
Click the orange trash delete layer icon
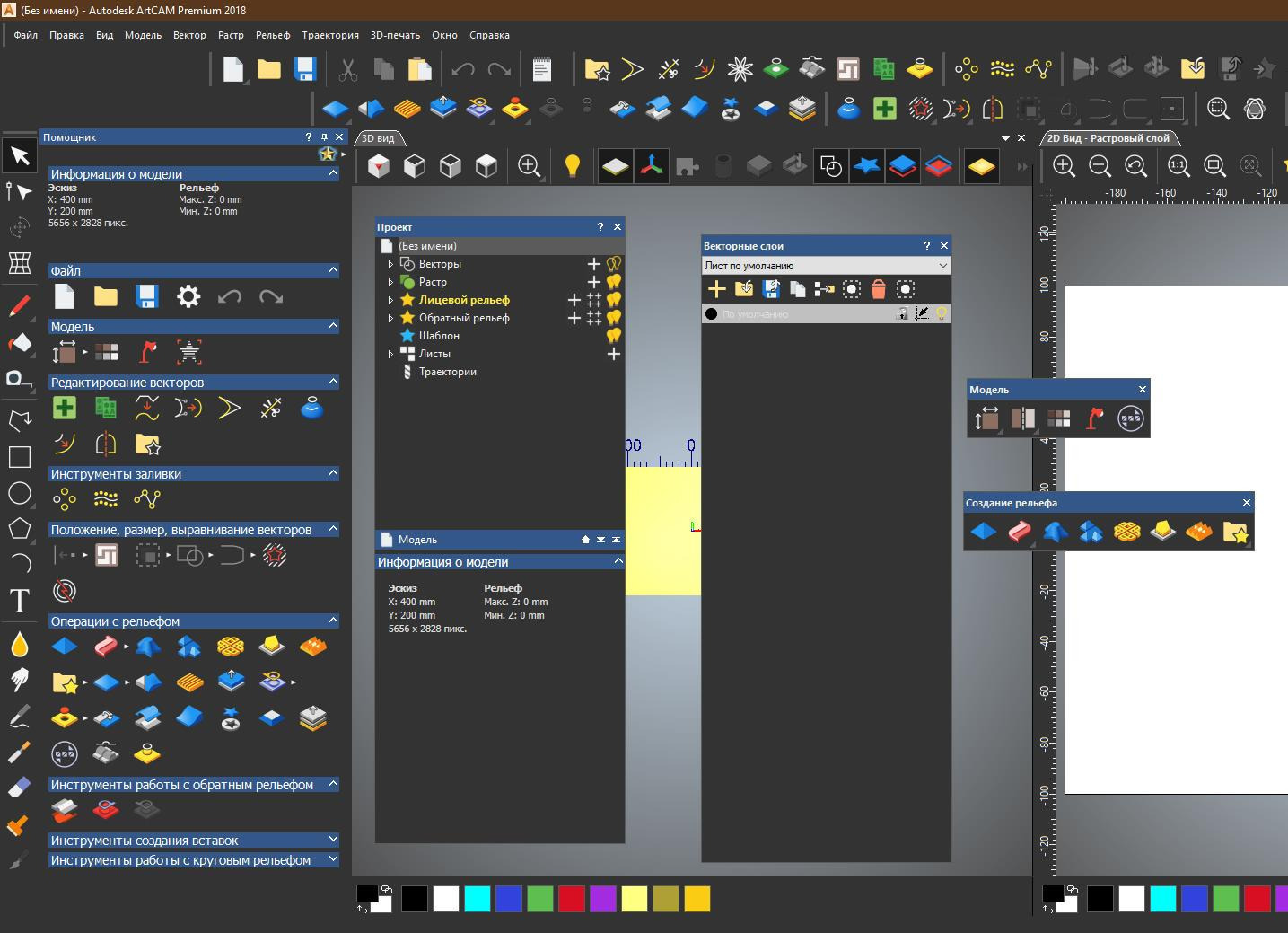(x=878, y=288)
